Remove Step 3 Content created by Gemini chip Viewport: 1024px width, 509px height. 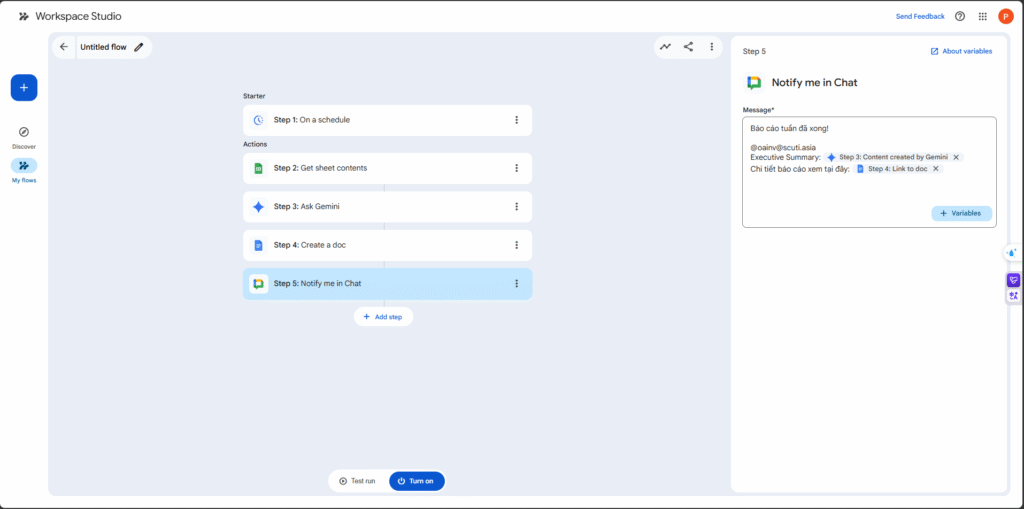pos(956,157)
